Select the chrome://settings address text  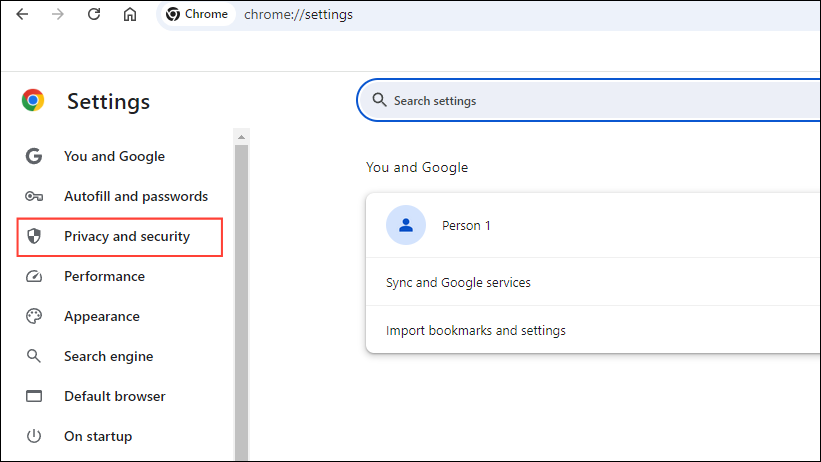(x=298, y=14)
